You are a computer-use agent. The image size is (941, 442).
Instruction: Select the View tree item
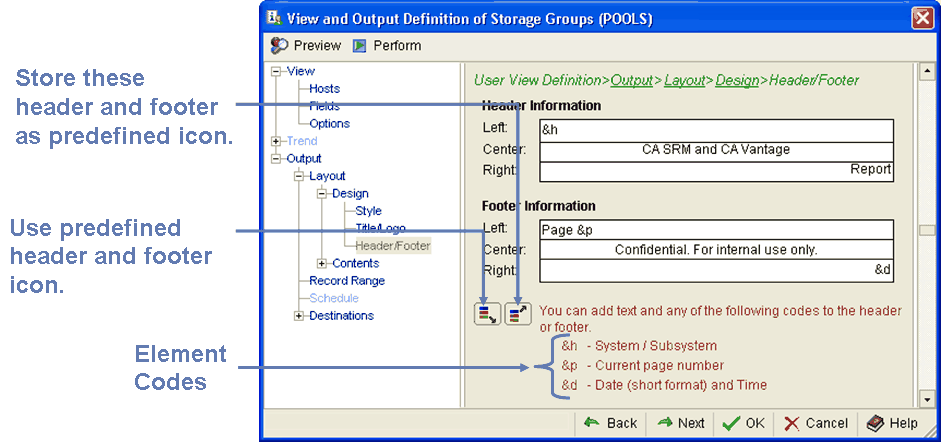coord(301,71)
